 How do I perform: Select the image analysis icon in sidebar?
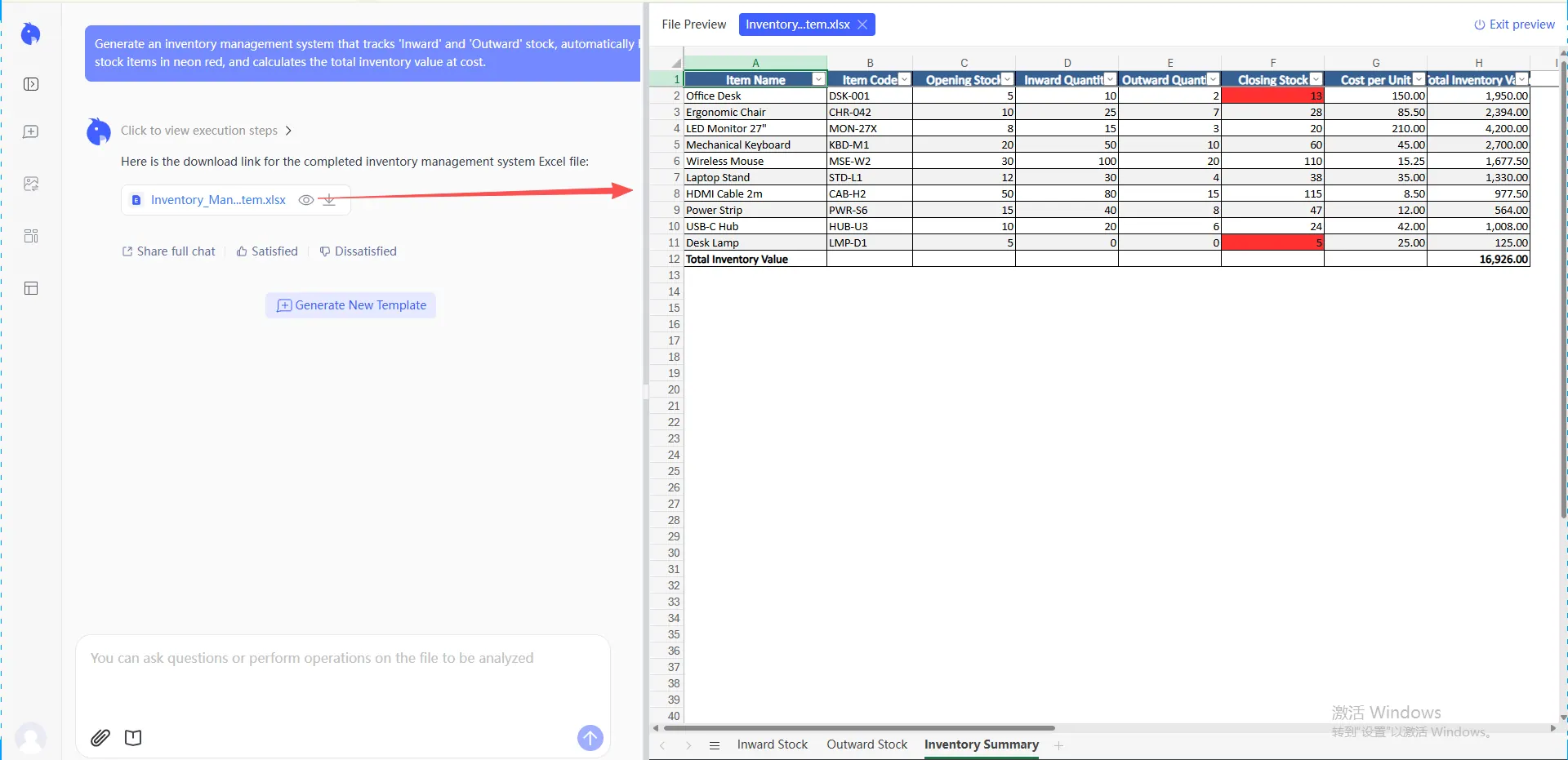click(31, 183)
